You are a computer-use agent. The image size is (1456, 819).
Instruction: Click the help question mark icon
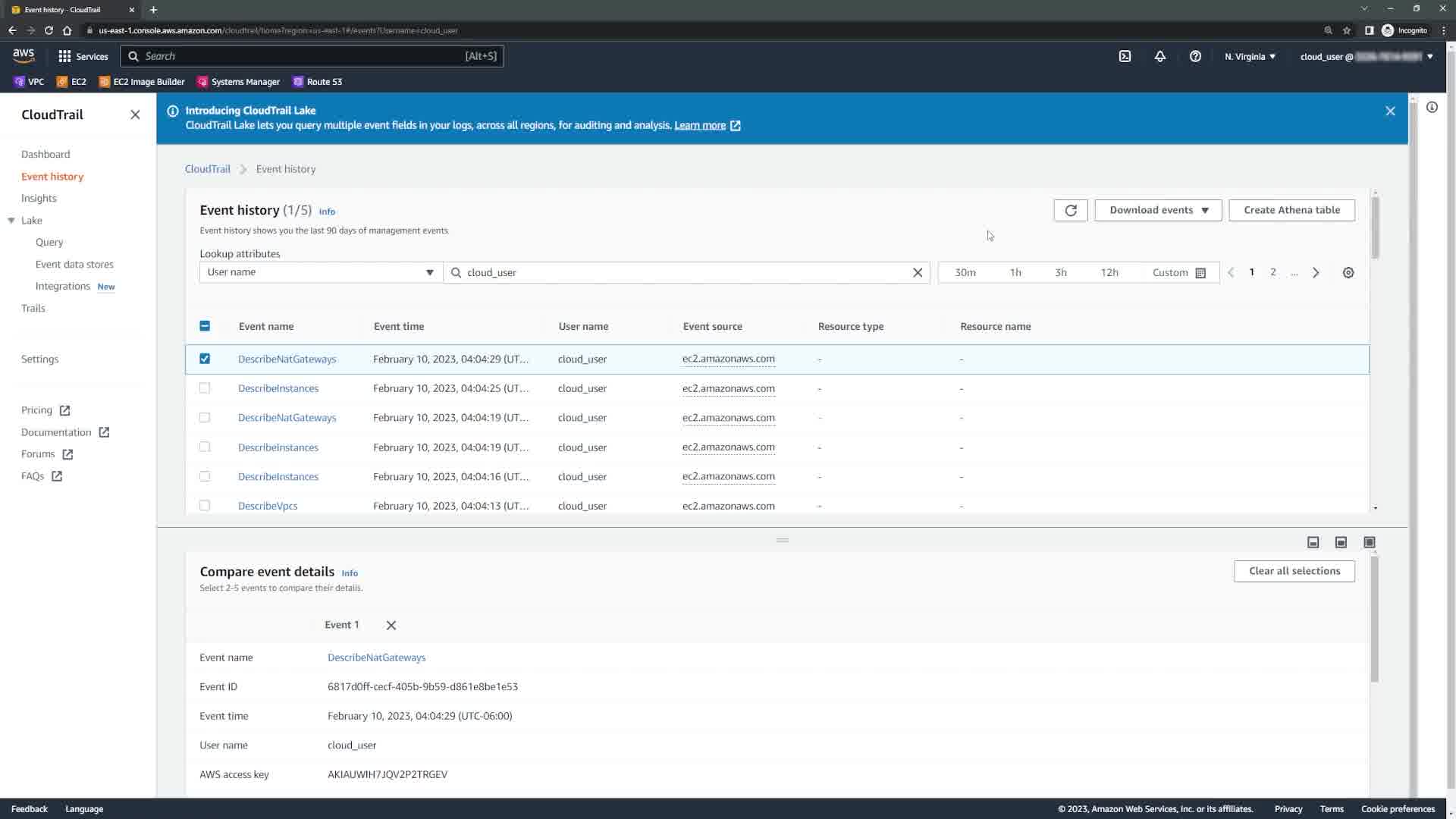(1194, 56)
